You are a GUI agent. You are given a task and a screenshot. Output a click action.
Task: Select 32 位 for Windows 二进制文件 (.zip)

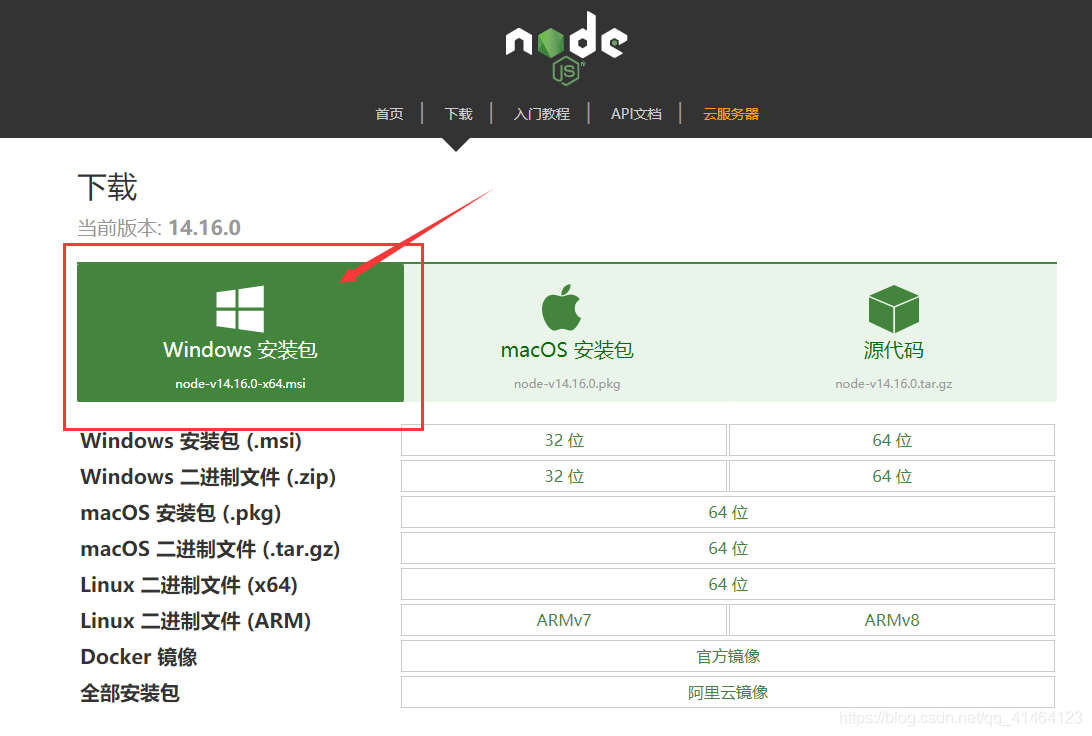pyautogui.click(x=564, y=476)
